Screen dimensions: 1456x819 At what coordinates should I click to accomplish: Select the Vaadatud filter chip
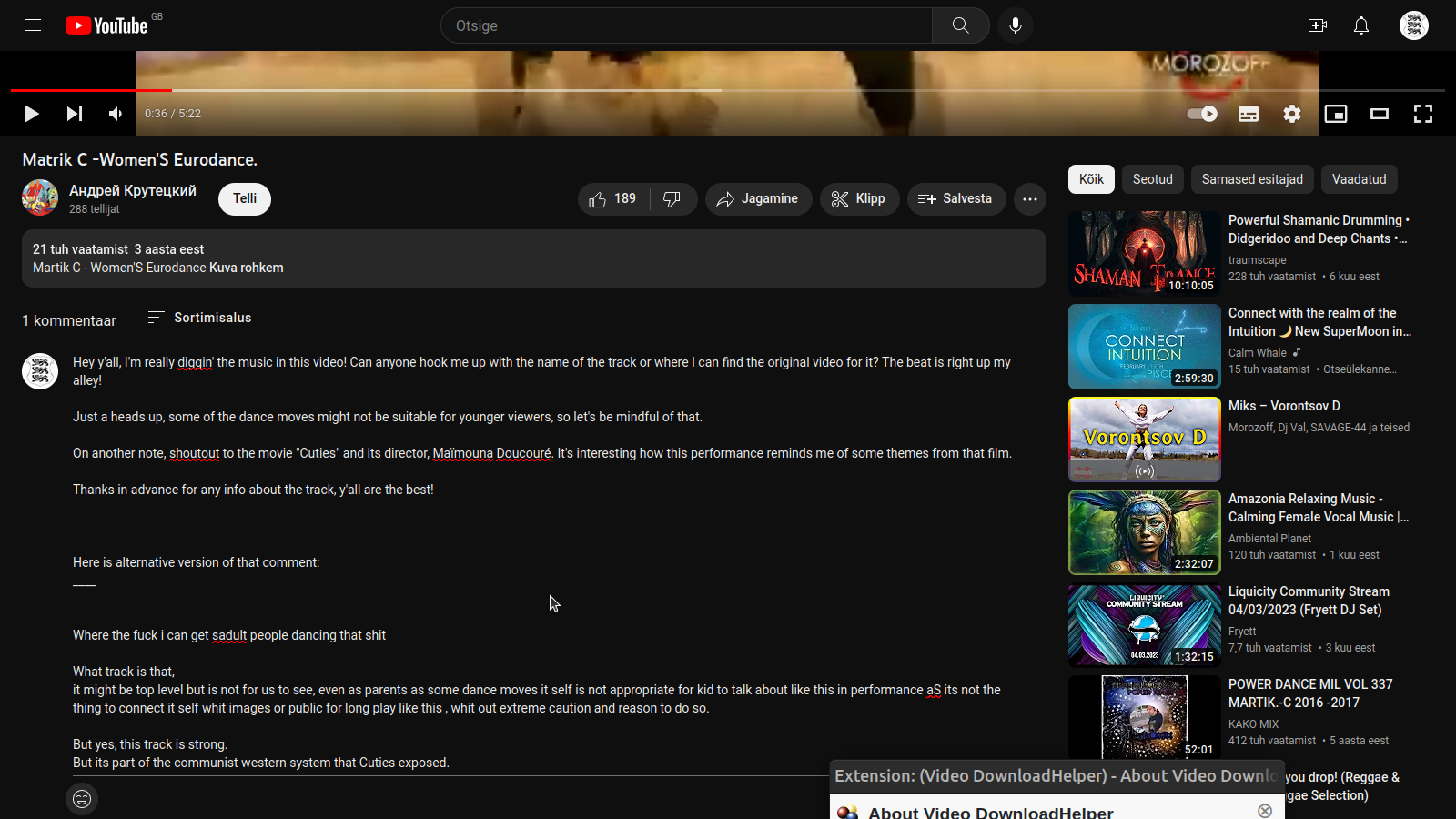pos(1360,179)
